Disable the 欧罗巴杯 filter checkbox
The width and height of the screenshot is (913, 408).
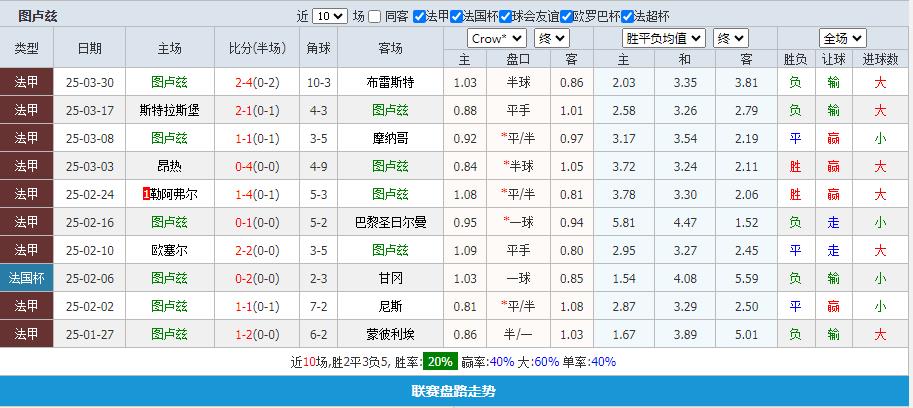(x=567, y=16)
